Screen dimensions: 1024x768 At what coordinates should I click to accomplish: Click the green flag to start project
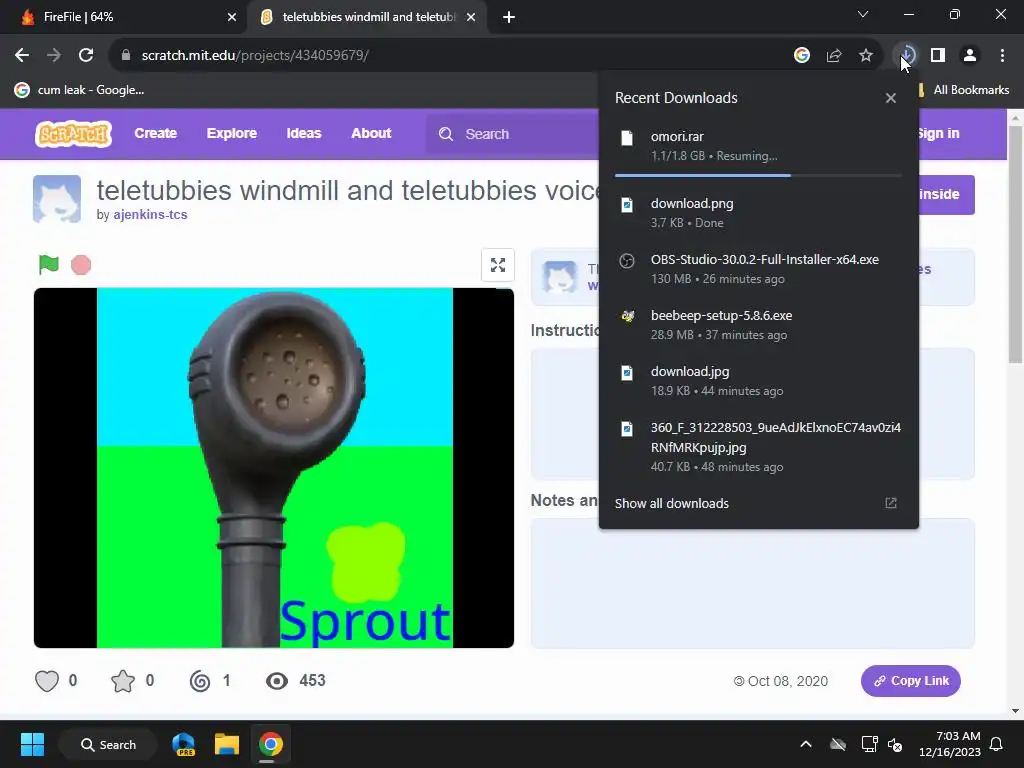(x=49, y=264)
